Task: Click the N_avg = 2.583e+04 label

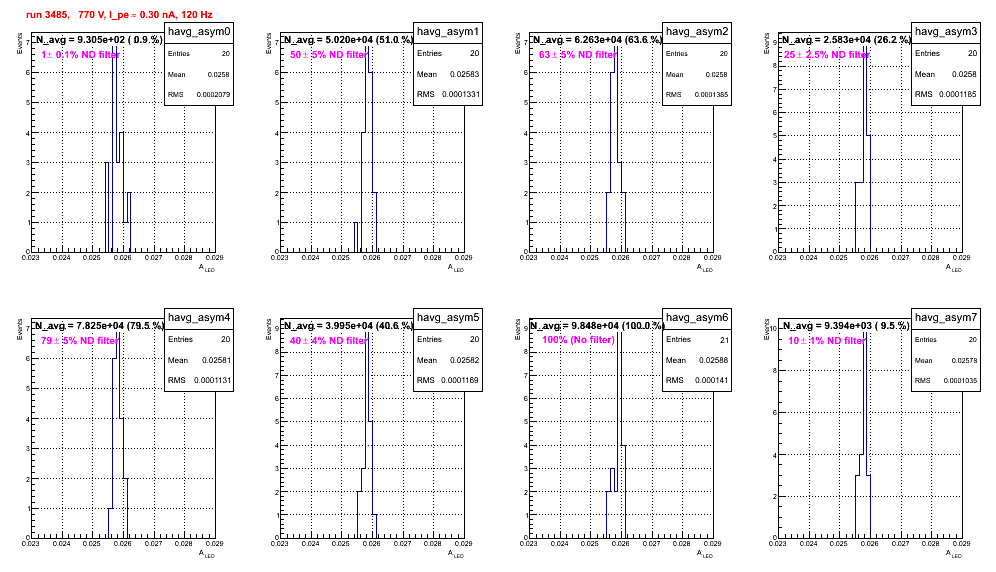Action: tap(846, 39)
